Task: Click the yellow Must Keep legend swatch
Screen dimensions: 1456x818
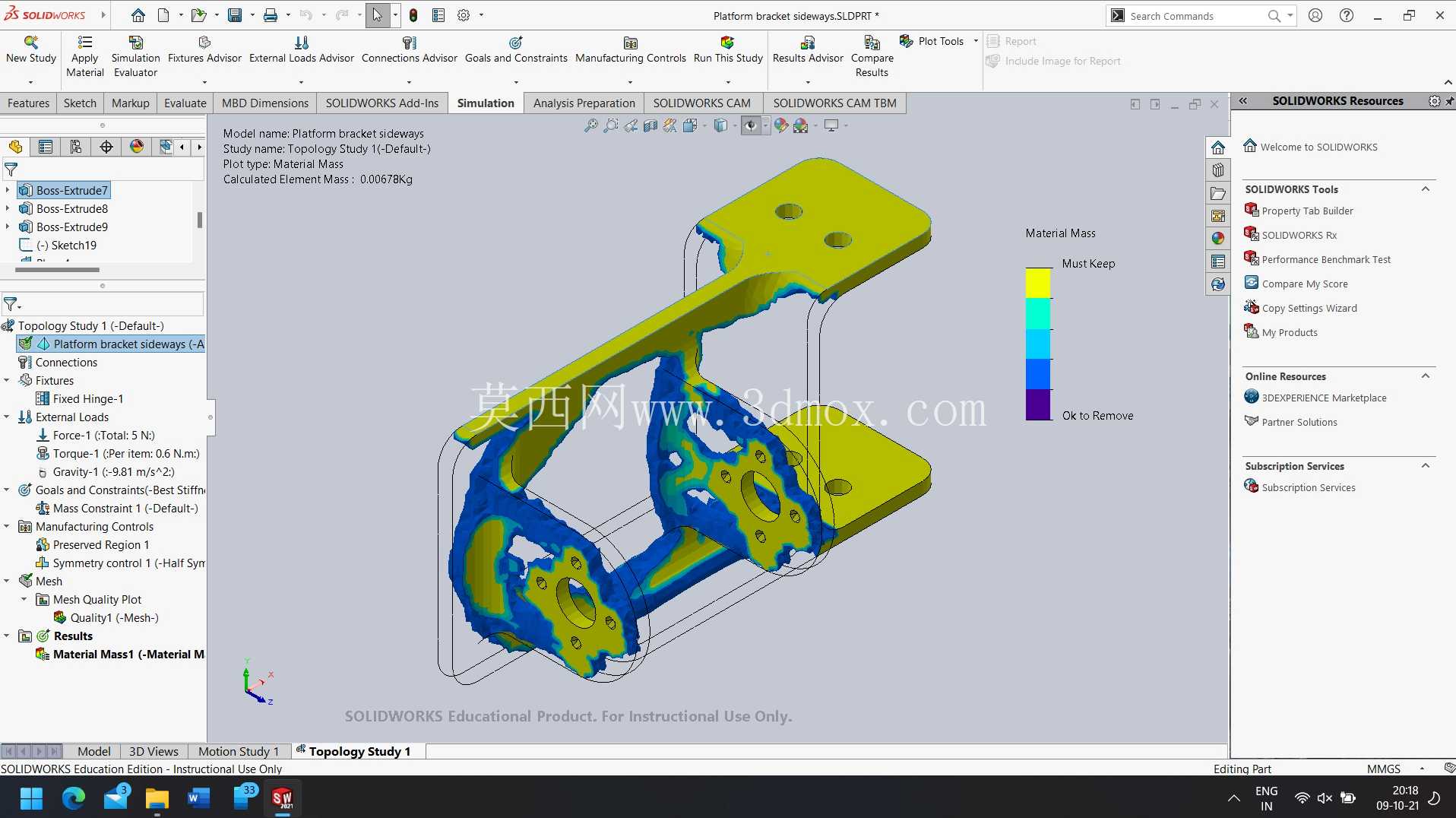Action: pyautogui.click(x=1038, y=283)
